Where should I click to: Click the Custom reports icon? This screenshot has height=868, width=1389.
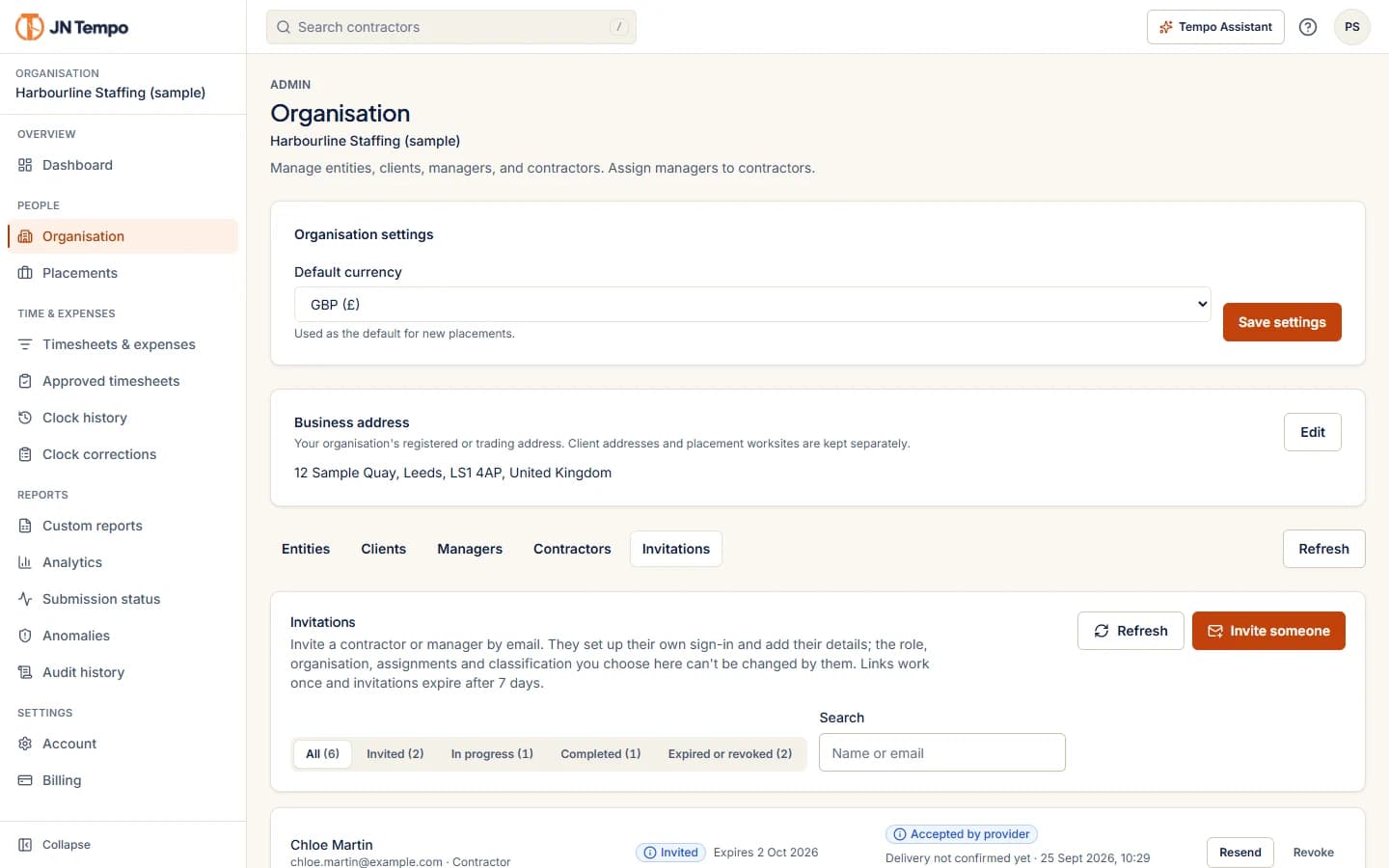[x=25, y=526]
